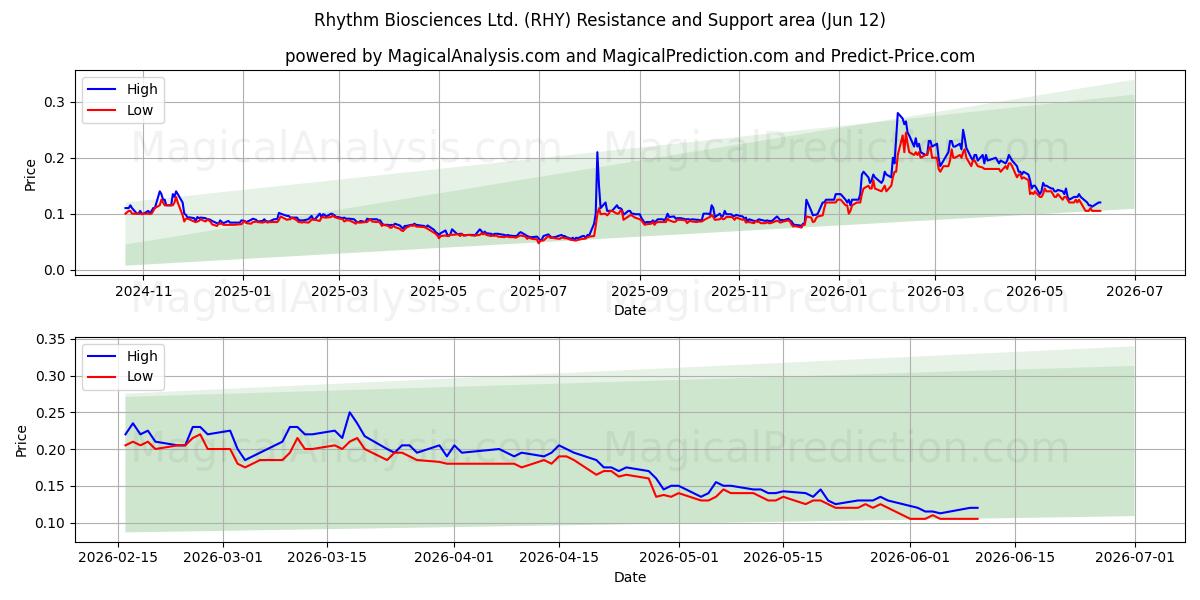Click the '2025-05' x-axis label in top chart

pyautogui.click(x=439, y=290)
